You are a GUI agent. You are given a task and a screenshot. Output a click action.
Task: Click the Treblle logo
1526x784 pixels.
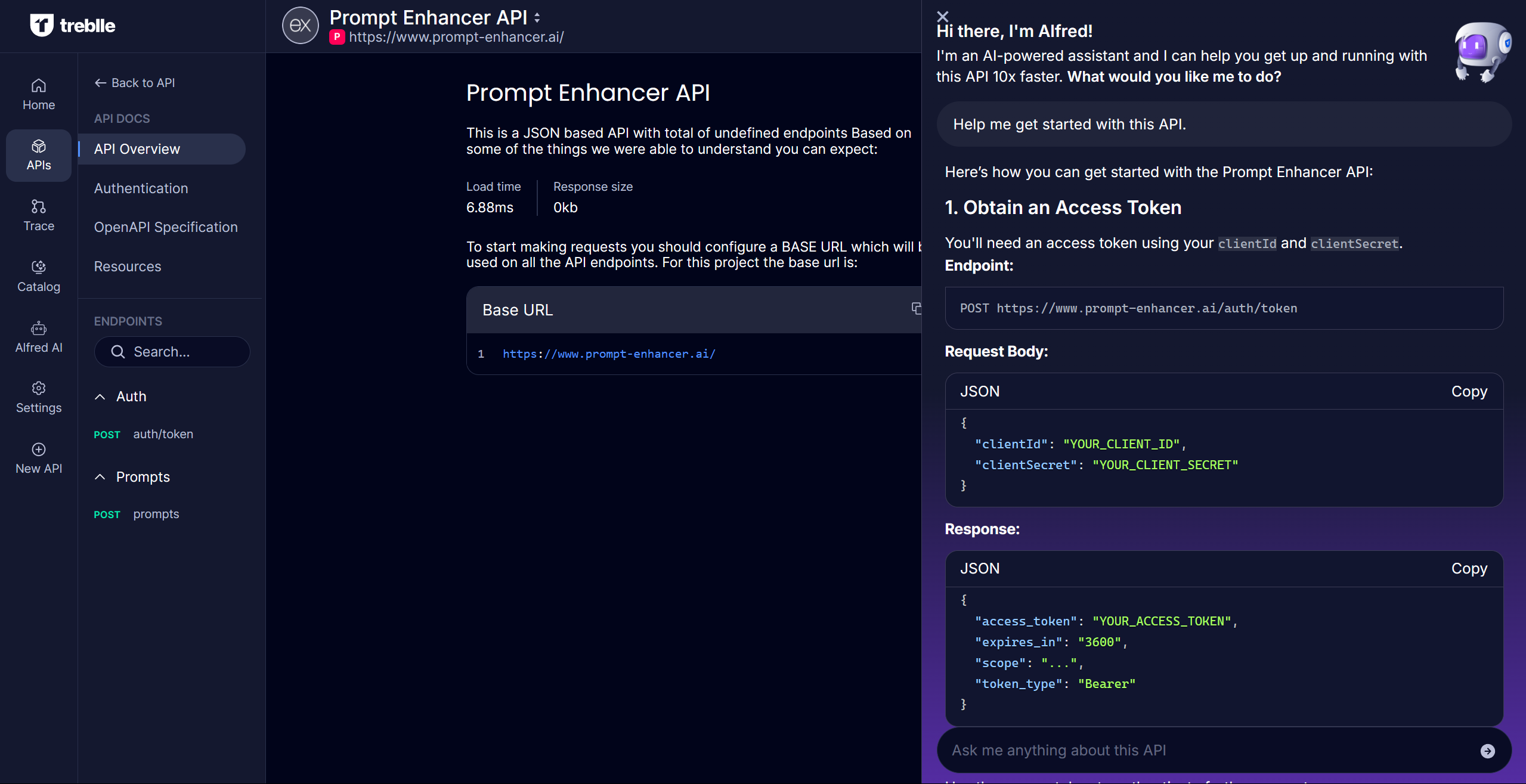click(72, 25)
